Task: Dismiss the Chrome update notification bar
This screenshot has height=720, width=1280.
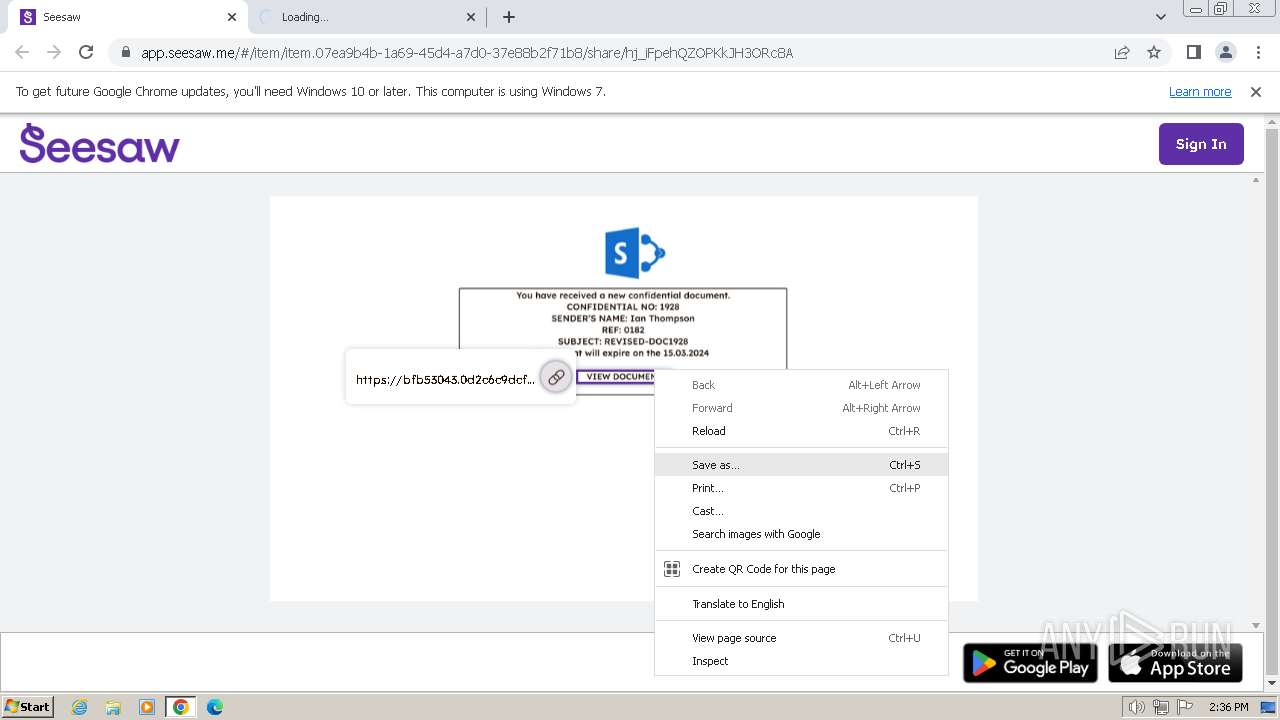Action: [x=1256, y=91]
